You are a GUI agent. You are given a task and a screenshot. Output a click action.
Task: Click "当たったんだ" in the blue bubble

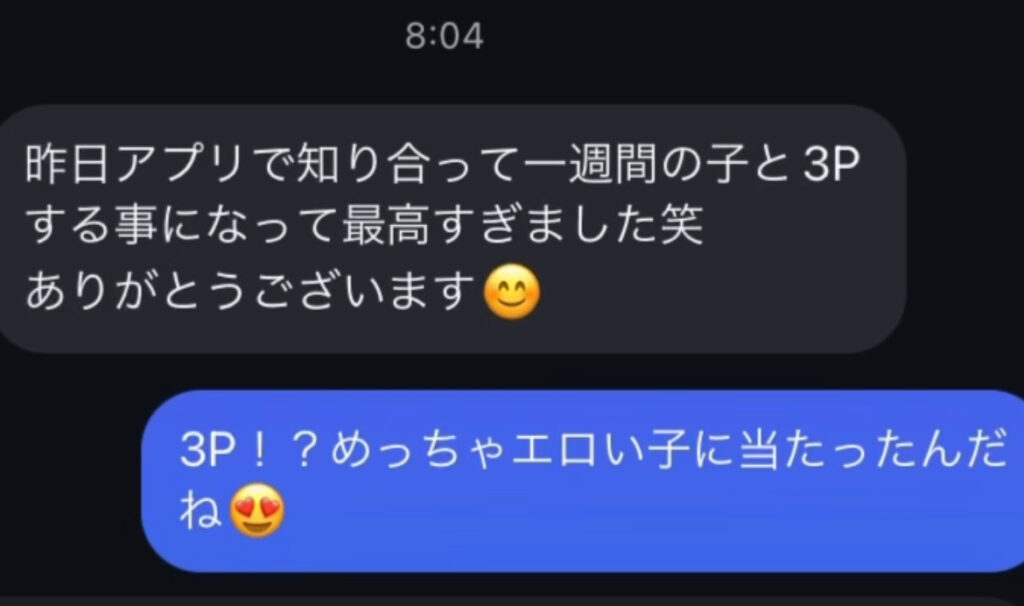[x=872, y=451]
